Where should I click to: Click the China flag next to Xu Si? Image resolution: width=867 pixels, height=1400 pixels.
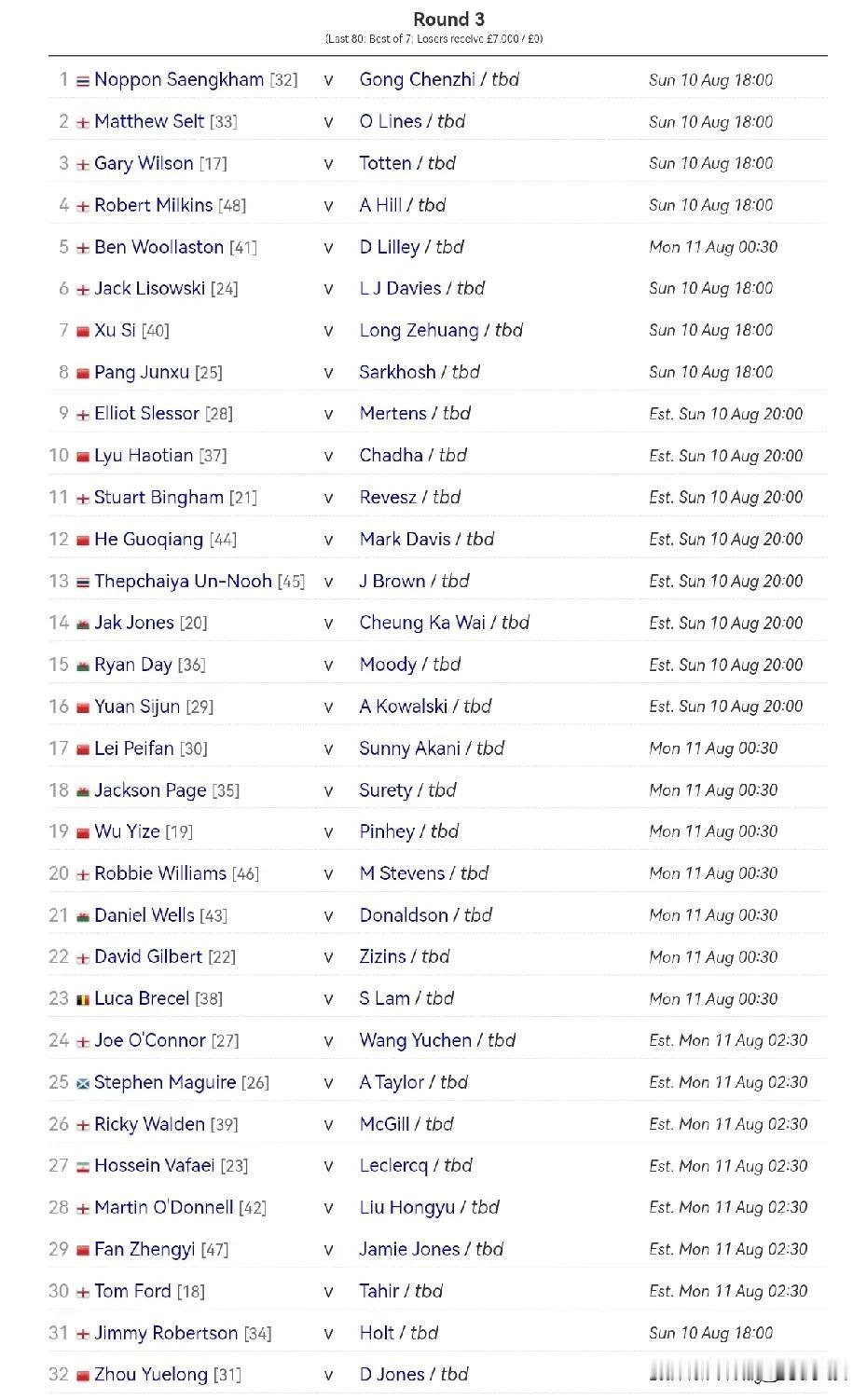(x=83, y=332)
